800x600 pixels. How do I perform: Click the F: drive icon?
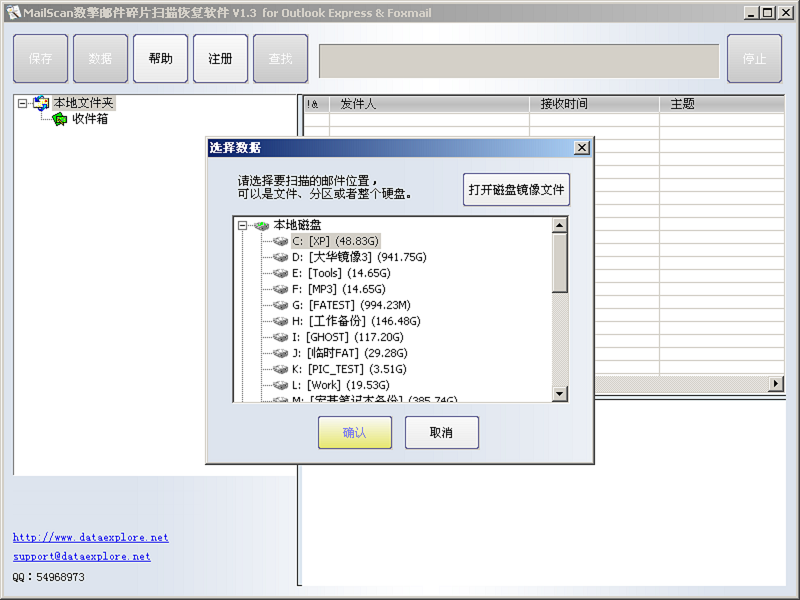[x=281, y=289]
